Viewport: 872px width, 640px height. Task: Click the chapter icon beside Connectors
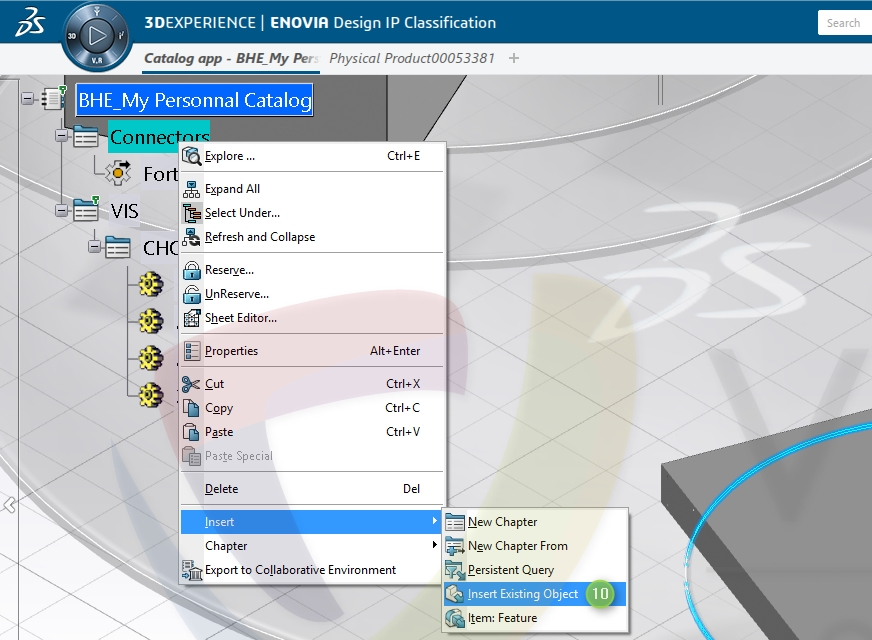tap(86, 136)
